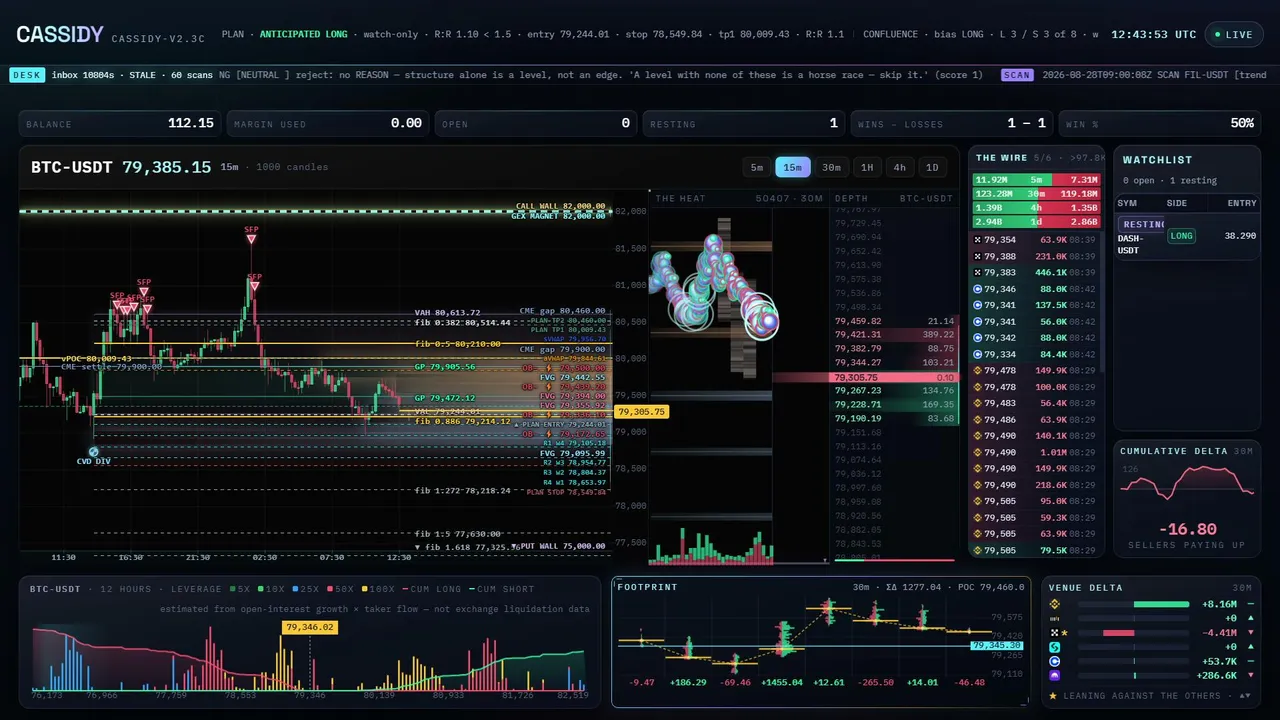This screenshot has width=1280, height=720.
Task: Click the BALANCE 112.15 stat card
Action: click(120, 123)
